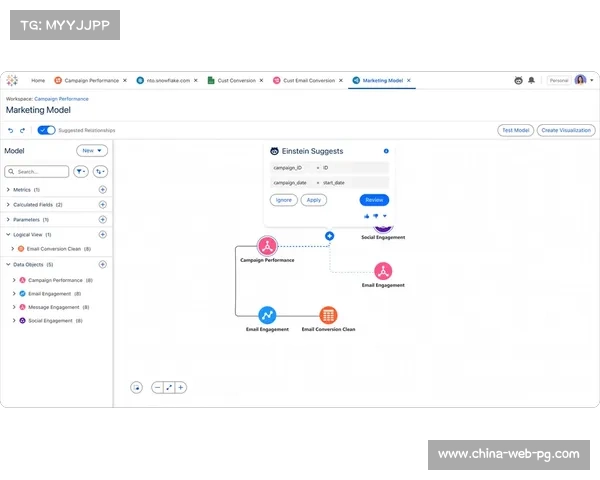This screenshot has width=600, height=480.
Task: Give thumbs up to Einstein suggestion
Action: 367,215
